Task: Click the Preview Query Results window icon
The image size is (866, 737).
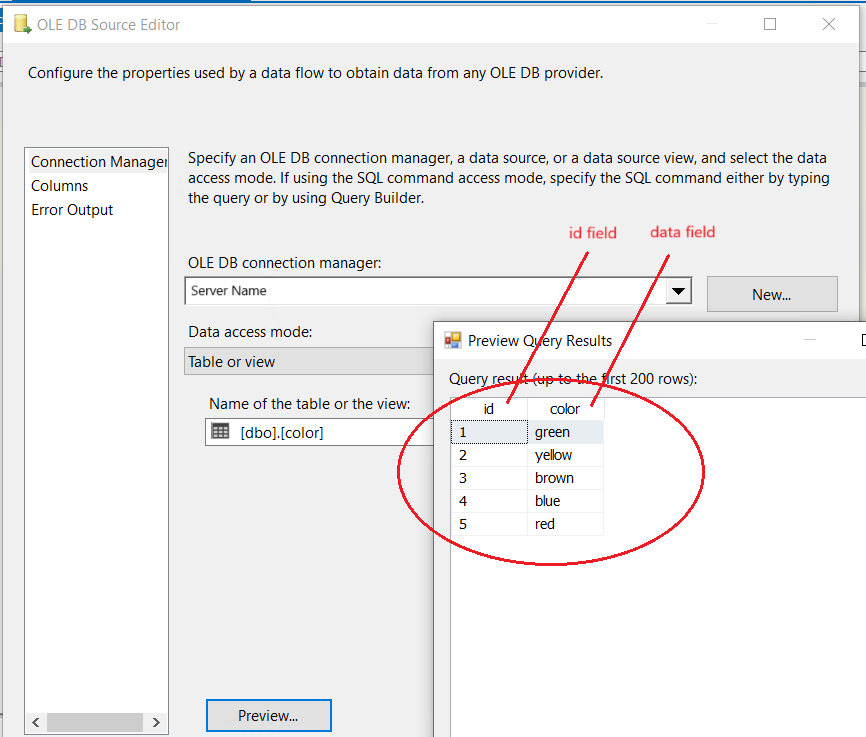Action: (x=454, y=341)
